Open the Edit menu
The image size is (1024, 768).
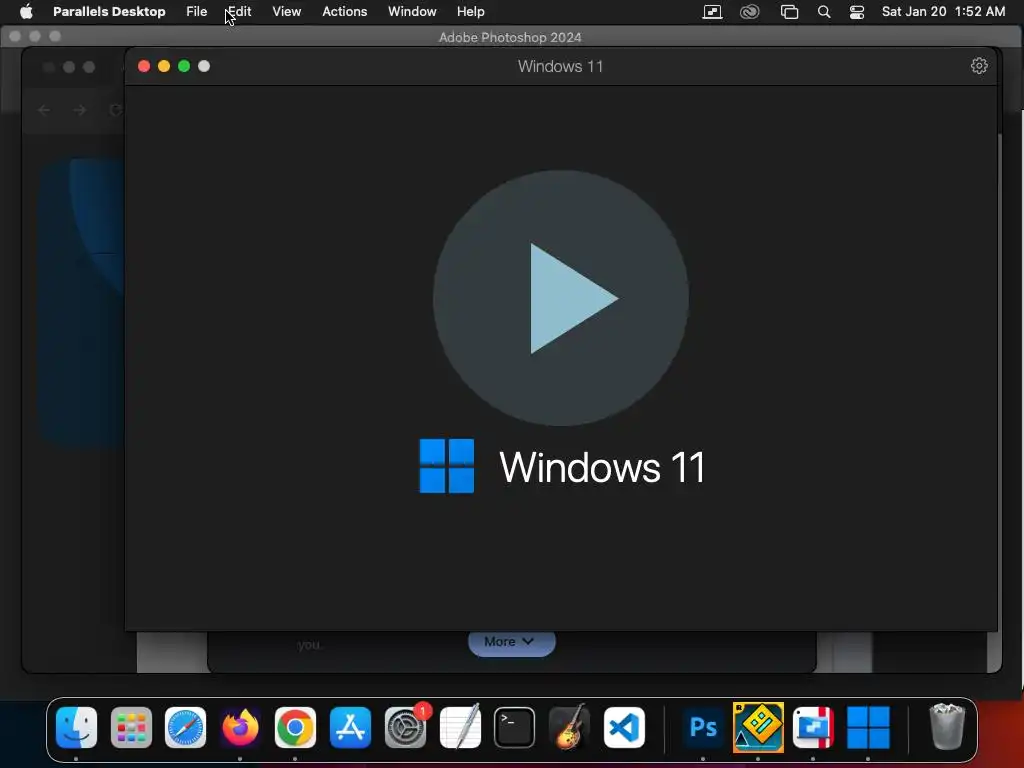pos(239,12)
